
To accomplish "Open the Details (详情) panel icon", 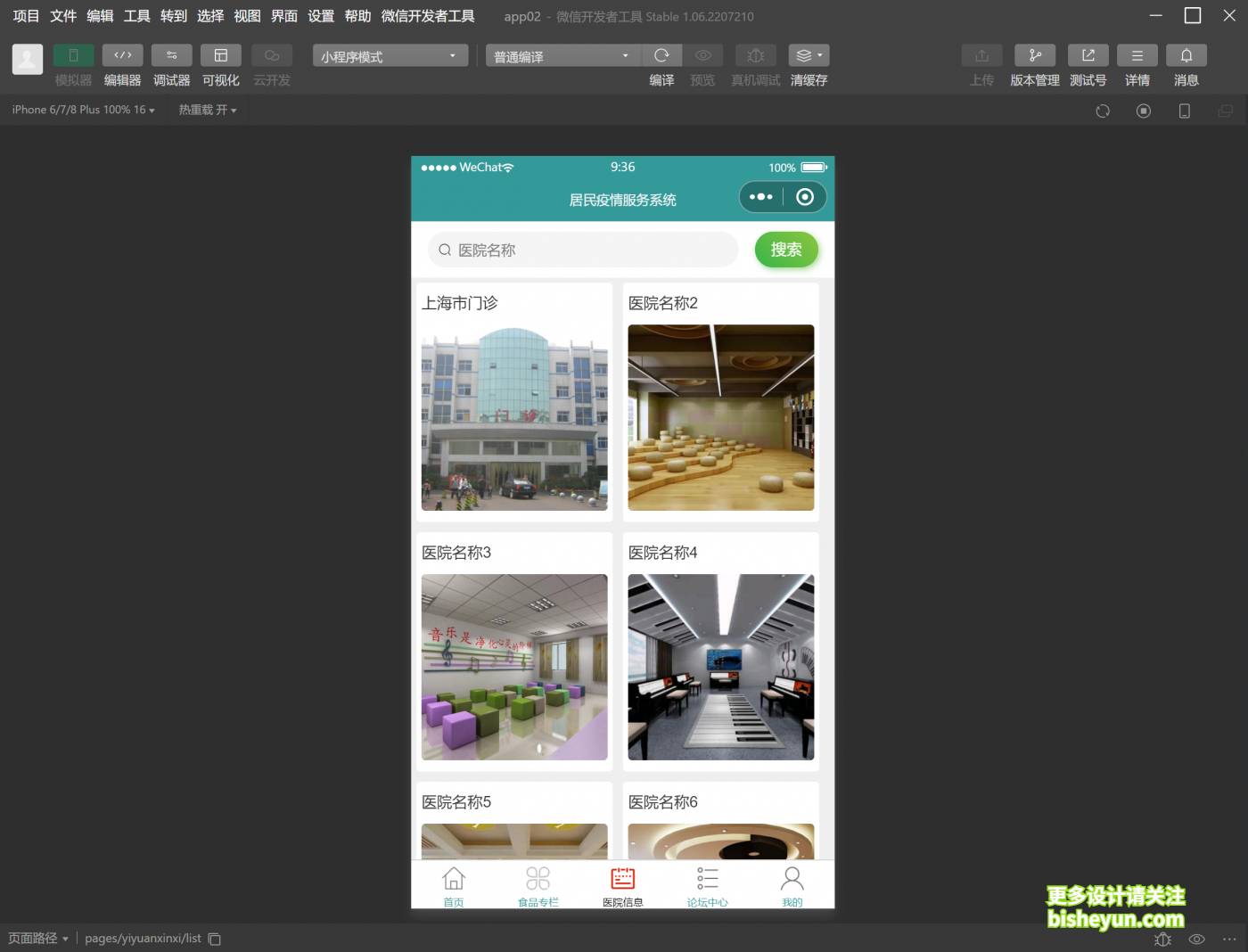I will (1137, 55).
